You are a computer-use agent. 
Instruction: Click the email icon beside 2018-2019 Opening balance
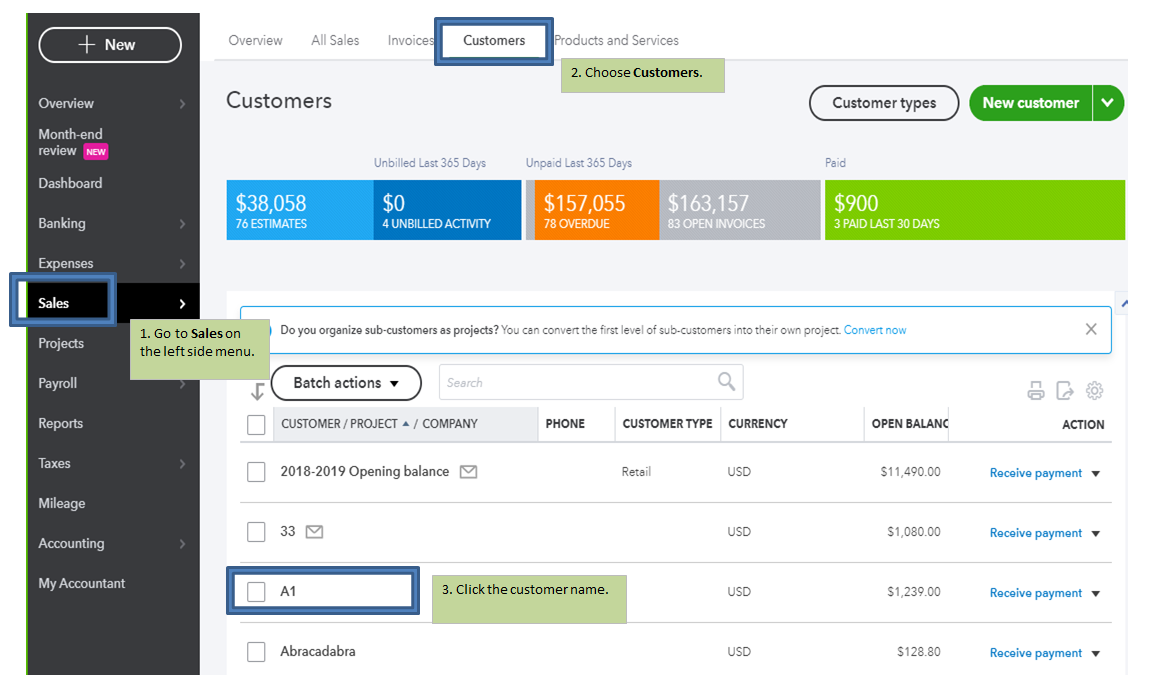pos(468,472)
